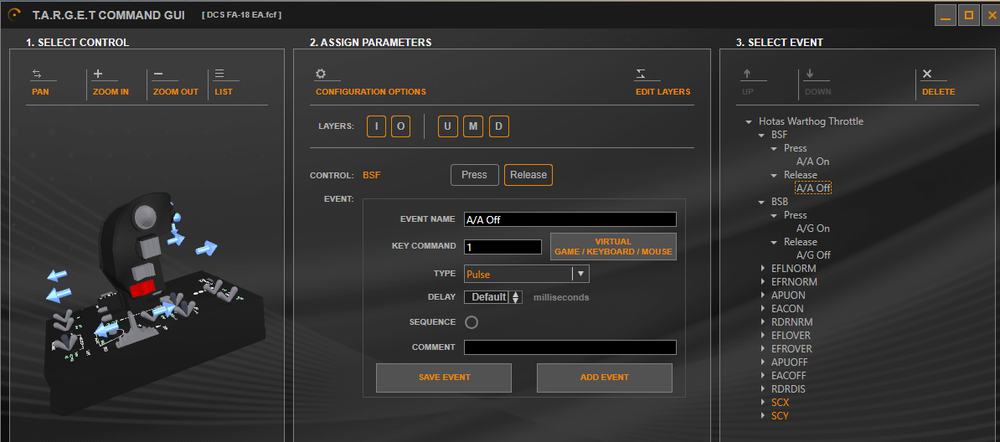Select the Release state button
The width and height of the screenshot is (1000, 442).
pyautogui.click(x=528, y=175)
